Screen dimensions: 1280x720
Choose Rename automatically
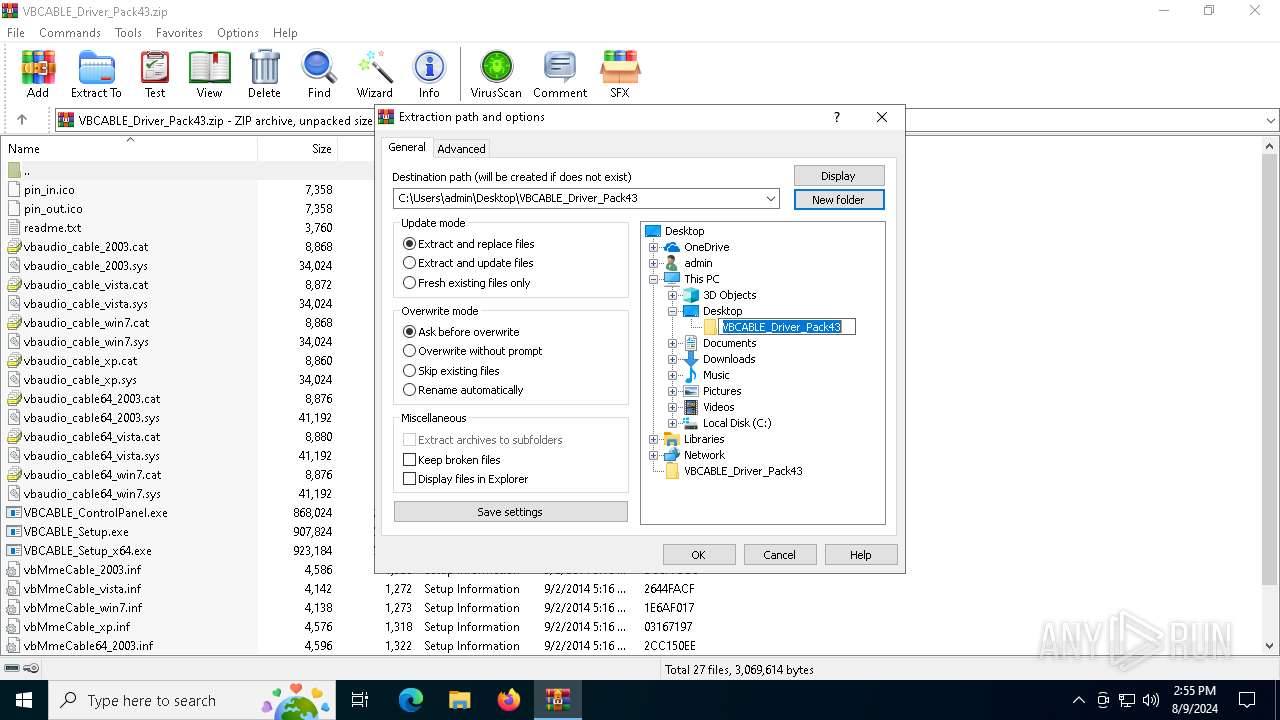(463, 390)
